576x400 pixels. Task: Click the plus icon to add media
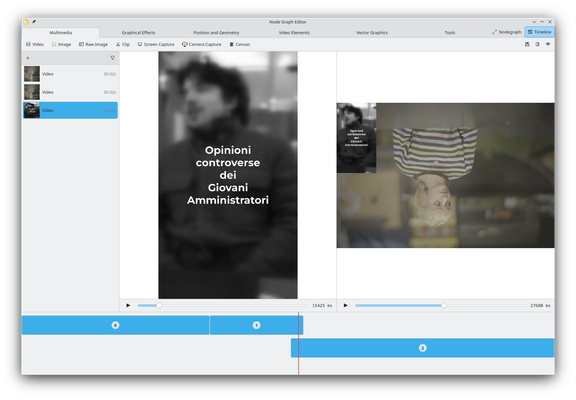point(28,58)
